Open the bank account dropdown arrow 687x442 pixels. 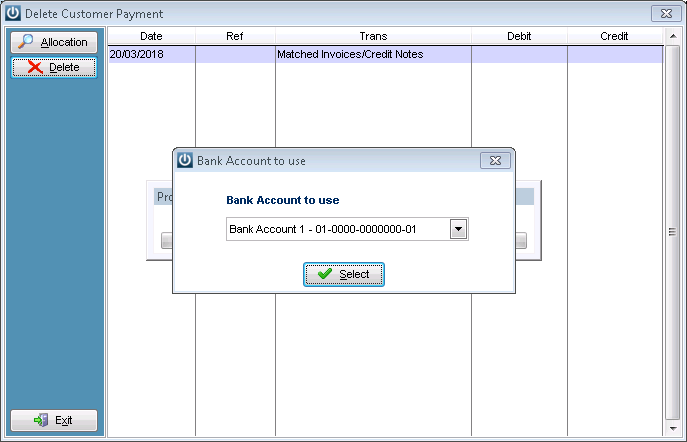[458, 229]
